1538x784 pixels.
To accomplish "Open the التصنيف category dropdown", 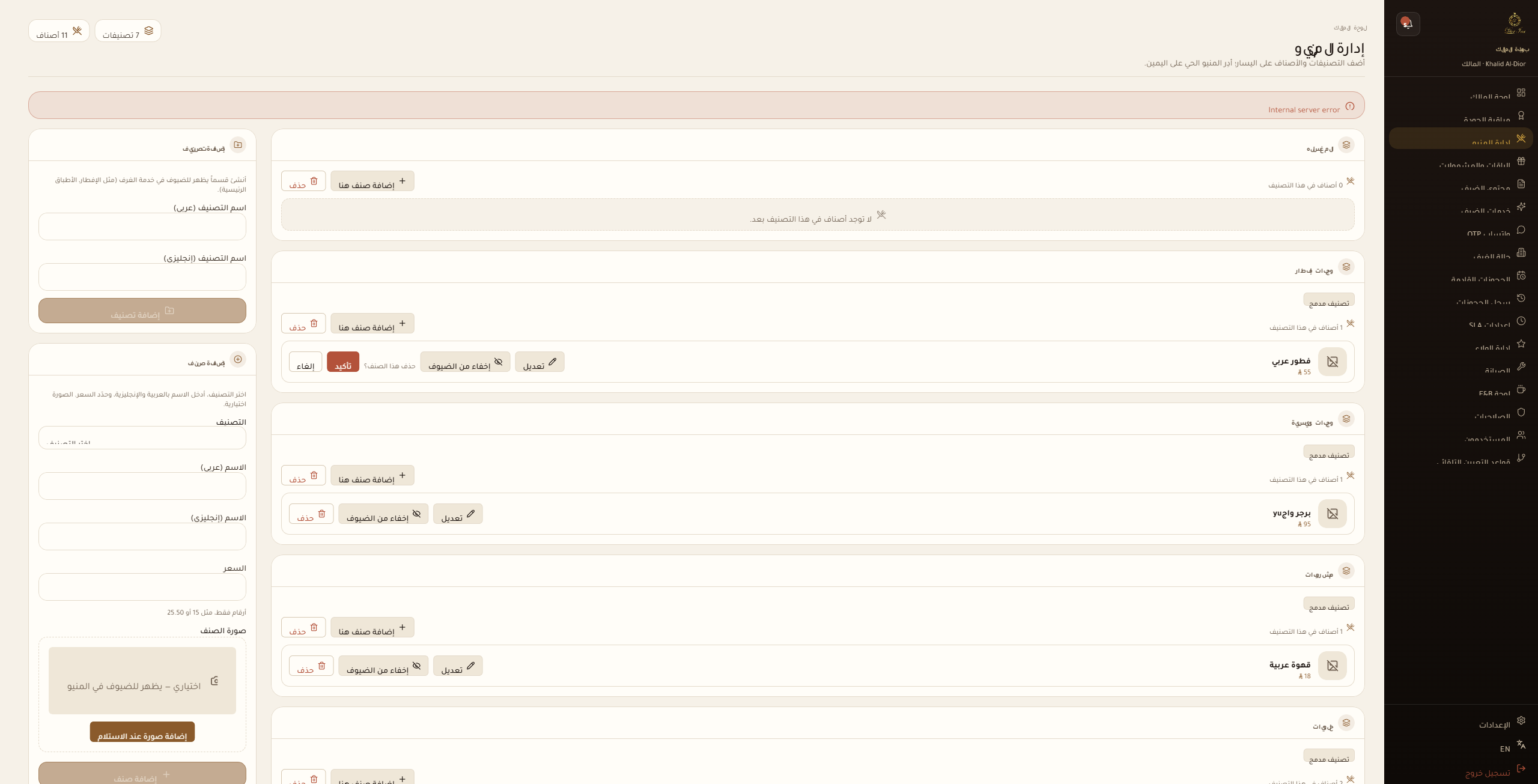I will [x=142, y=437].
